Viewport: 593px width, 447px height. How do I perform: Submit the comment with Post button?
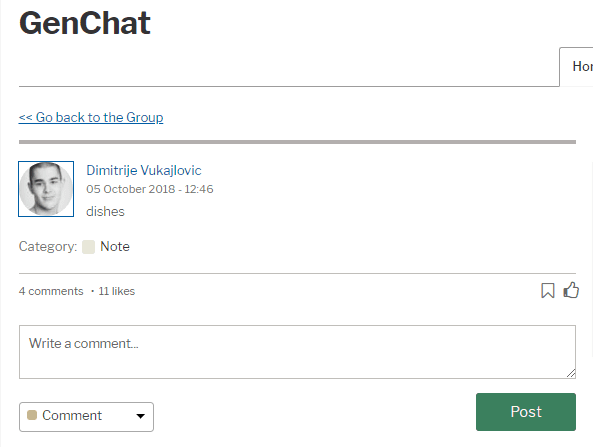(x=526, y=412)
